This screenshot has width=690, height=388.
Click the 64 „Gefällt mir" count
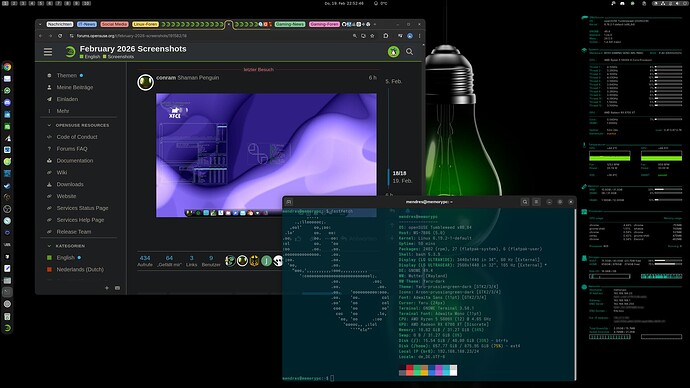click(169, 261)
